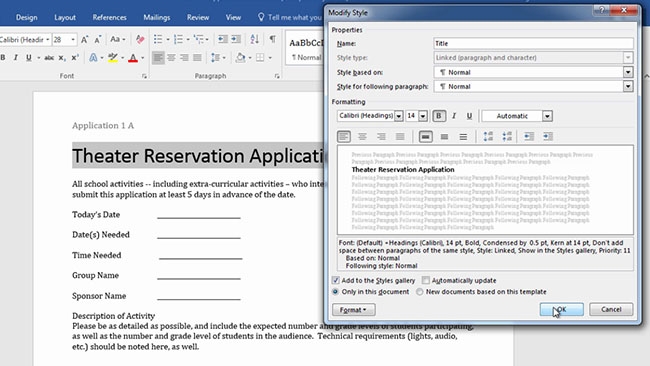Toggle Show paragraph marks in the ribbon
This screenshot has height=366, width=650.
(273, 39)
